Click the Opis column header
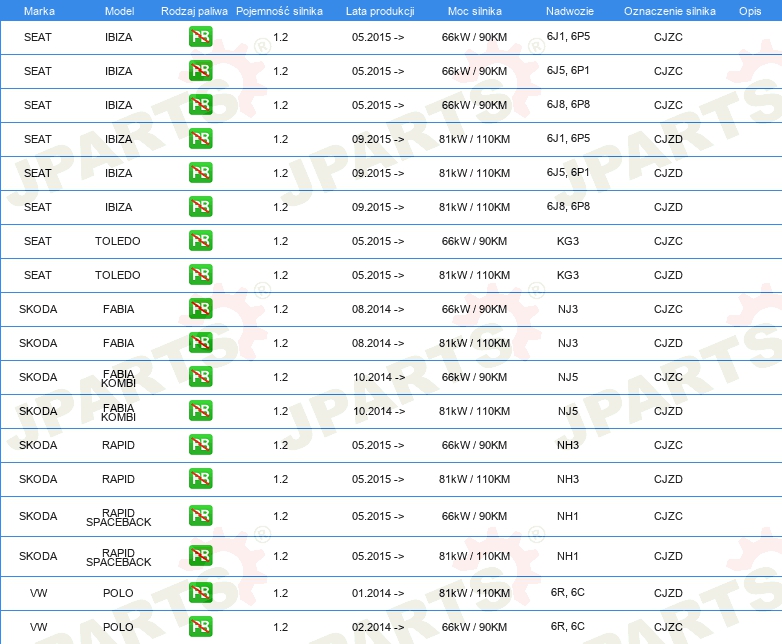 point(750,11)
